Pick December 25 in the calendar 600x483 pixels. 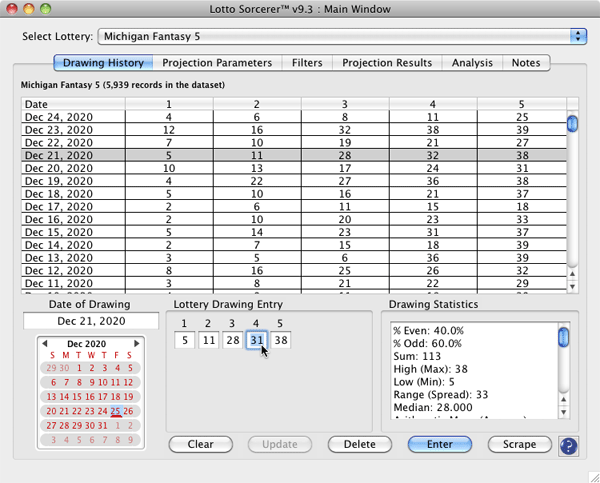pos(116,411)
